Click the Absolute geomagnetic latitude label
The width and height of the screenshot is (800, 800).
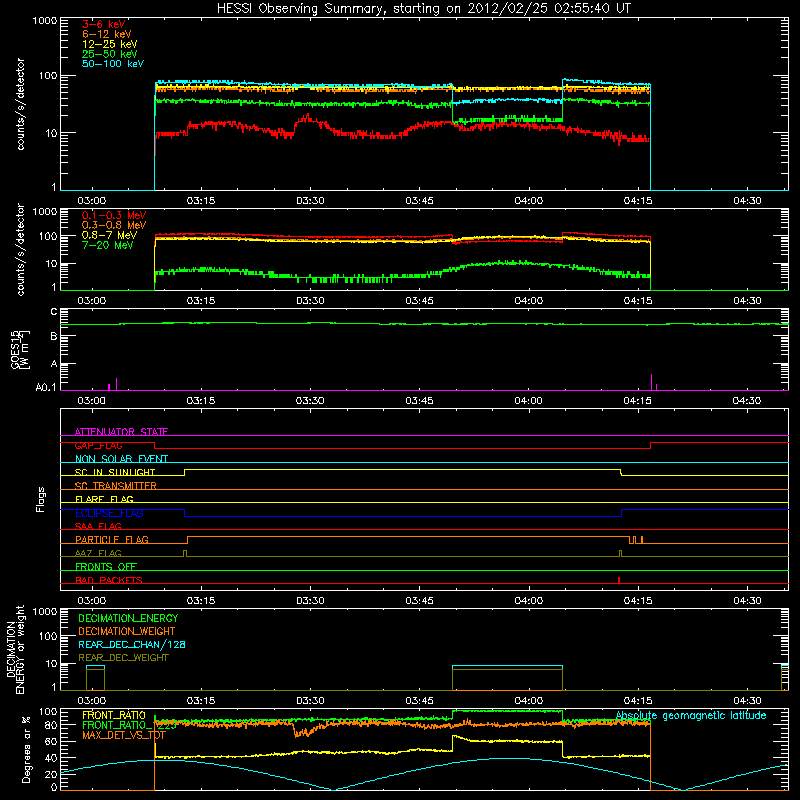(x=691, y=715)
